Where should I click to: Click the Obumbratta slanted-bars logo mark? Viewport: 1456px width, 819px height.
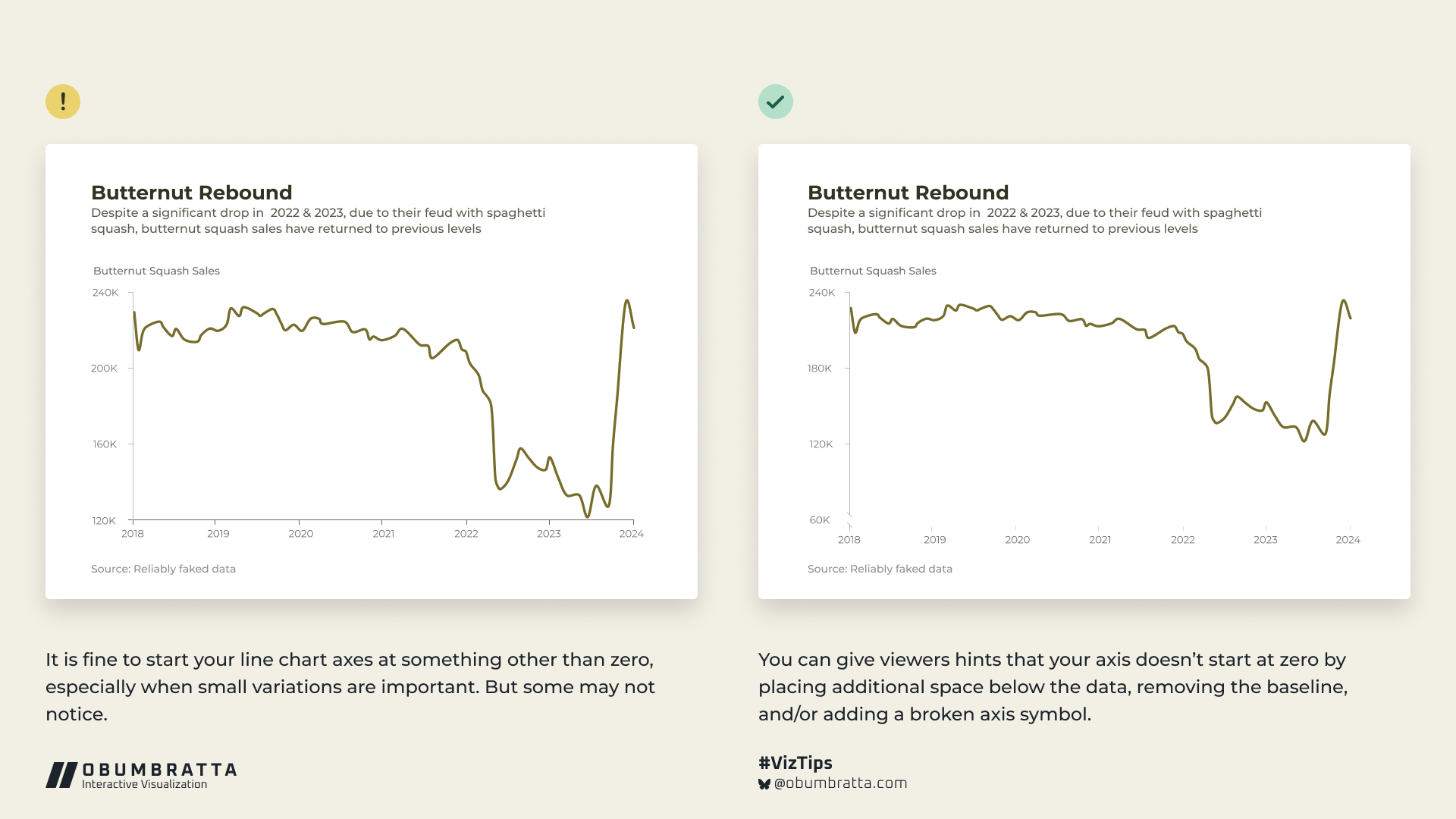point(61,775)
